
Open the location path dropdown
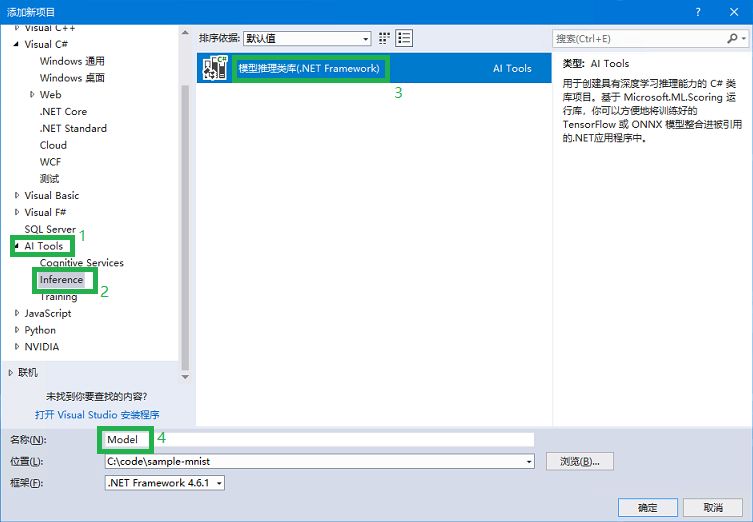(x=529, y=461)
